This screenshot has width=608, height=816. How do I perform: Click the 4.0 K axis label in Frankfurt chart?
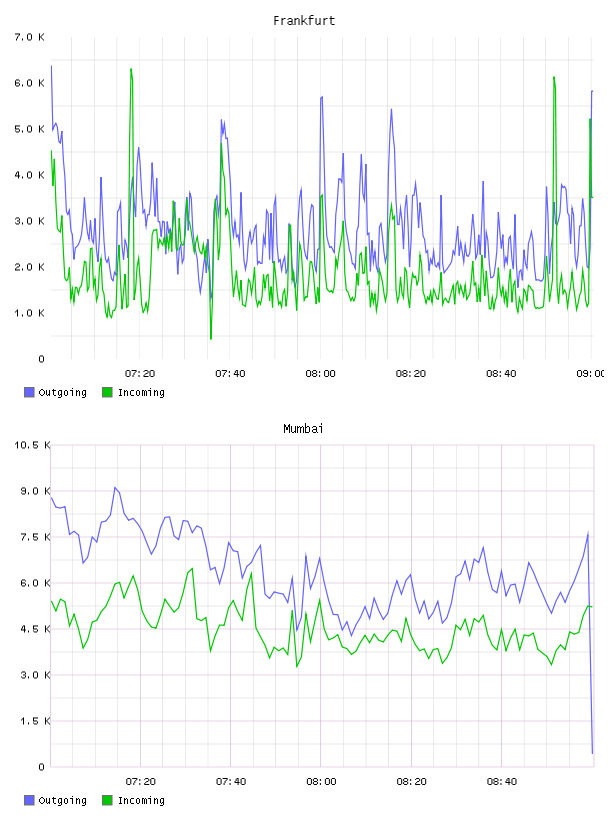click(x=30, y=175)
